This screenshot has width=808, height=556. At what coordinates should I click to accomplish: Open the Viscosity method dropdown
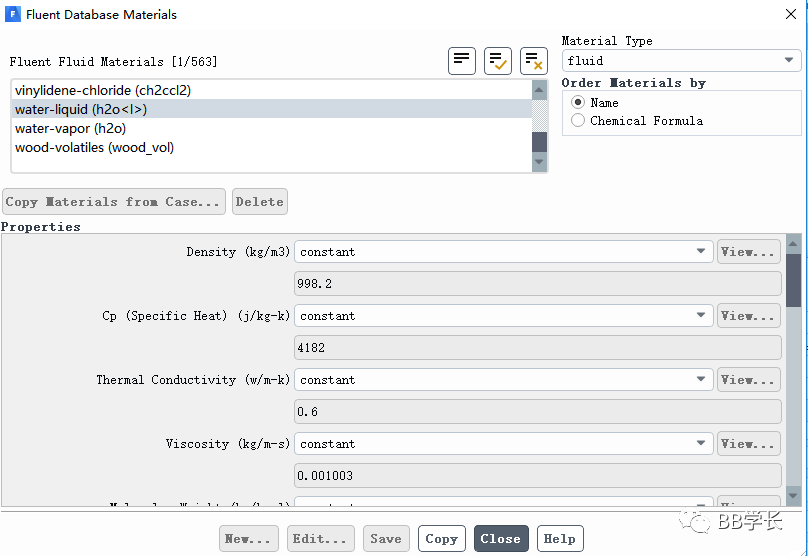click(503, 444)
